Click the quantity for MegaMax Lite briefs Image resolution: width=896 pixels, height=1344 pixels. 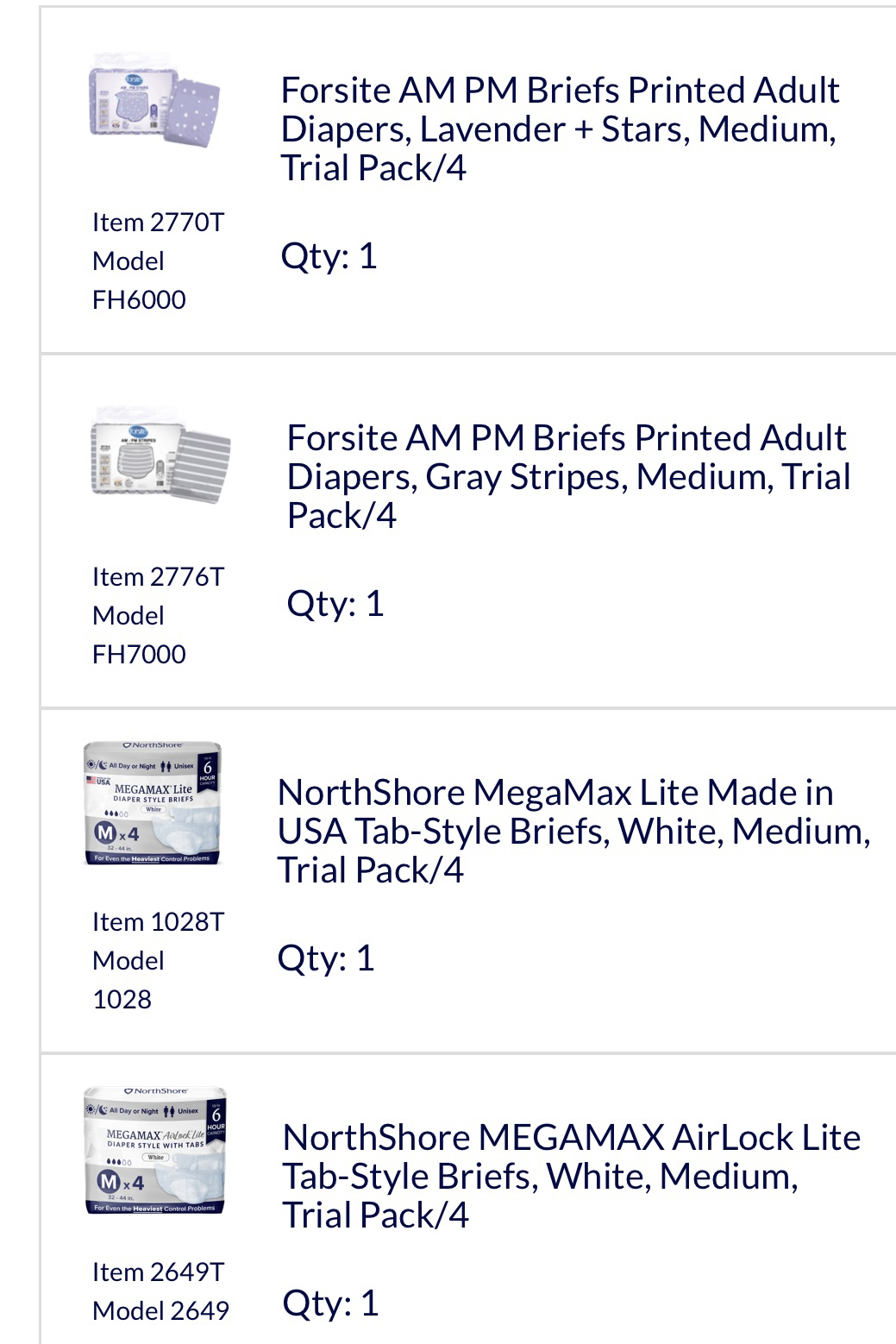(x=325, y=958)
